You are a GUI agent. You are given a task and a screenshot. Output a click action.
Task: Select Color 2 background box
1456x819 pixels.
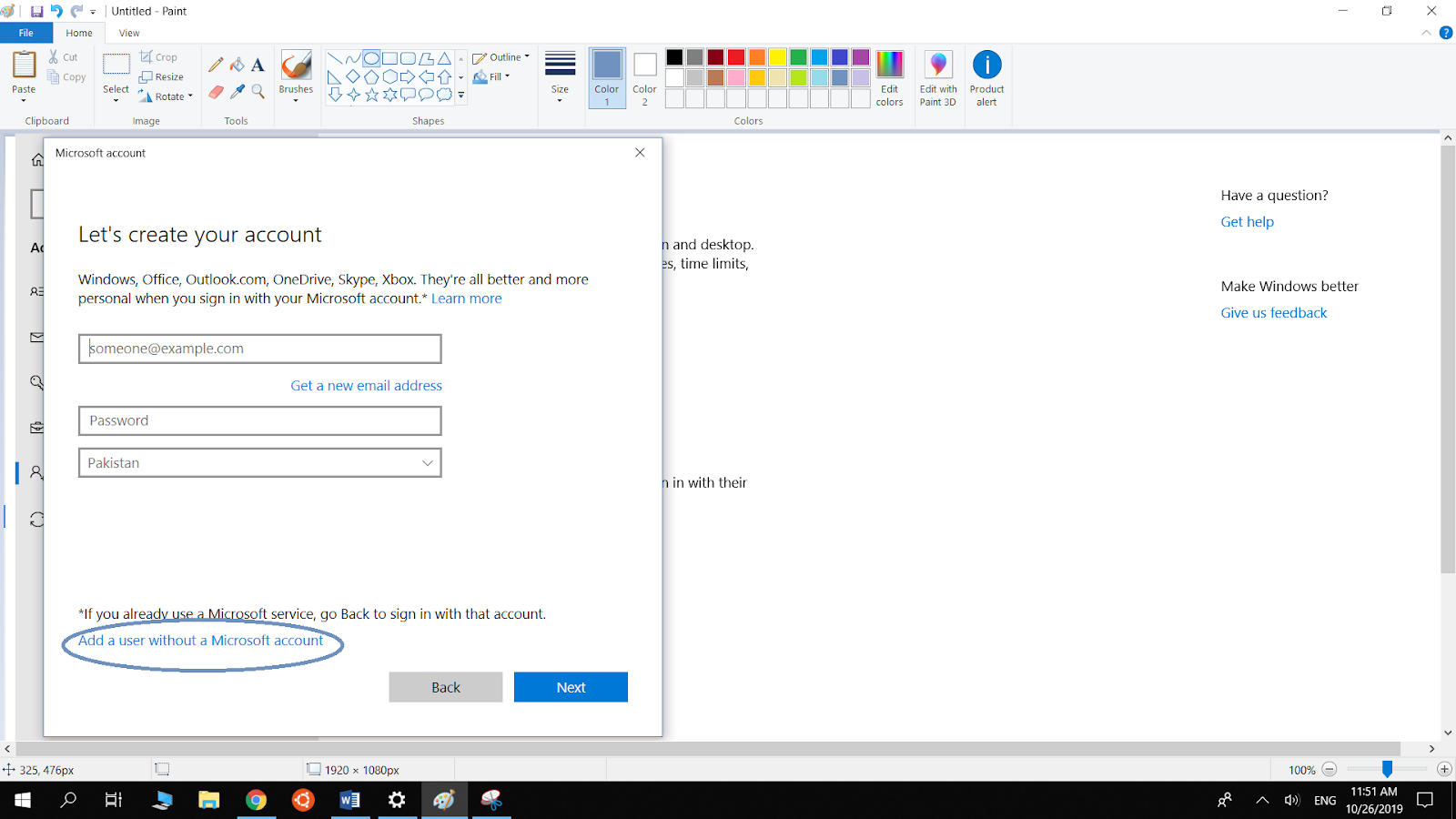tap(644, 78)
